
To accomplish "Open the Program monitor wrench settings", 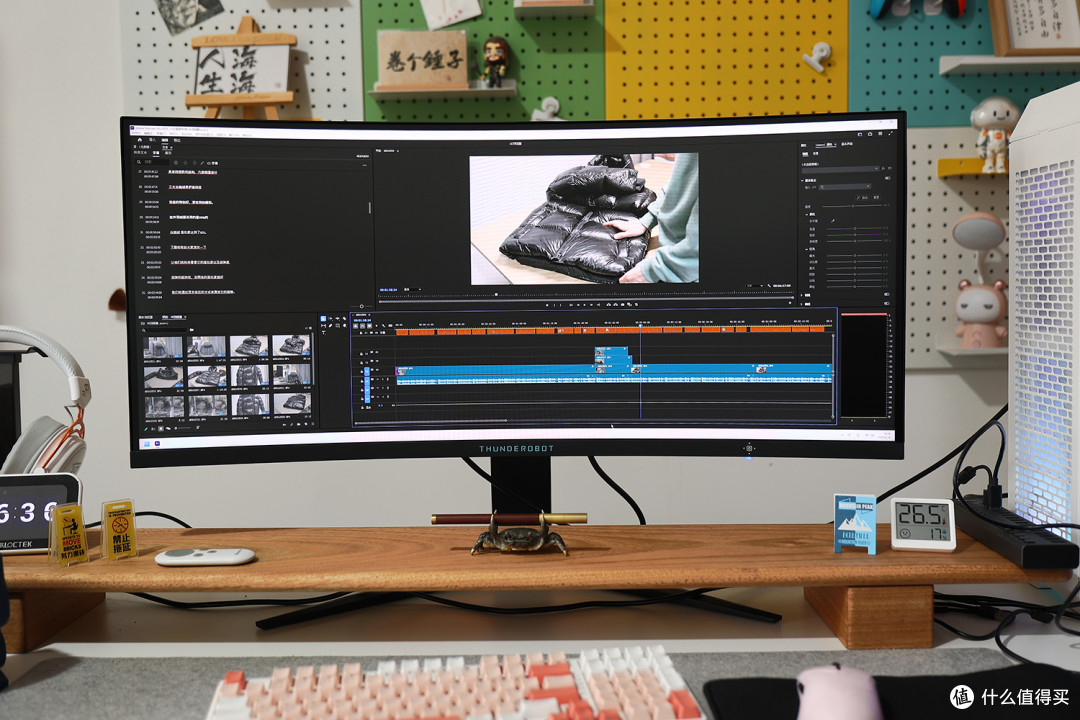I will click(x=769, y=286).
